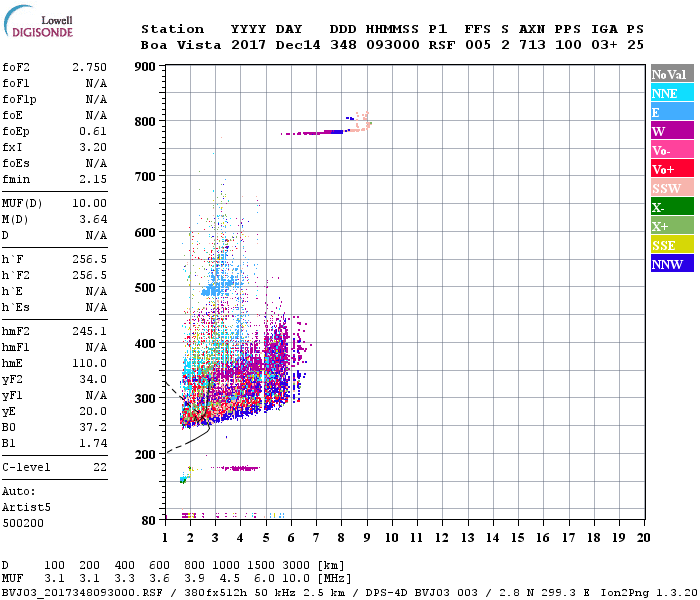Select the NNW blue legend swatch
The width and height of the screenshot is (700, 600).
pos(672,264)
